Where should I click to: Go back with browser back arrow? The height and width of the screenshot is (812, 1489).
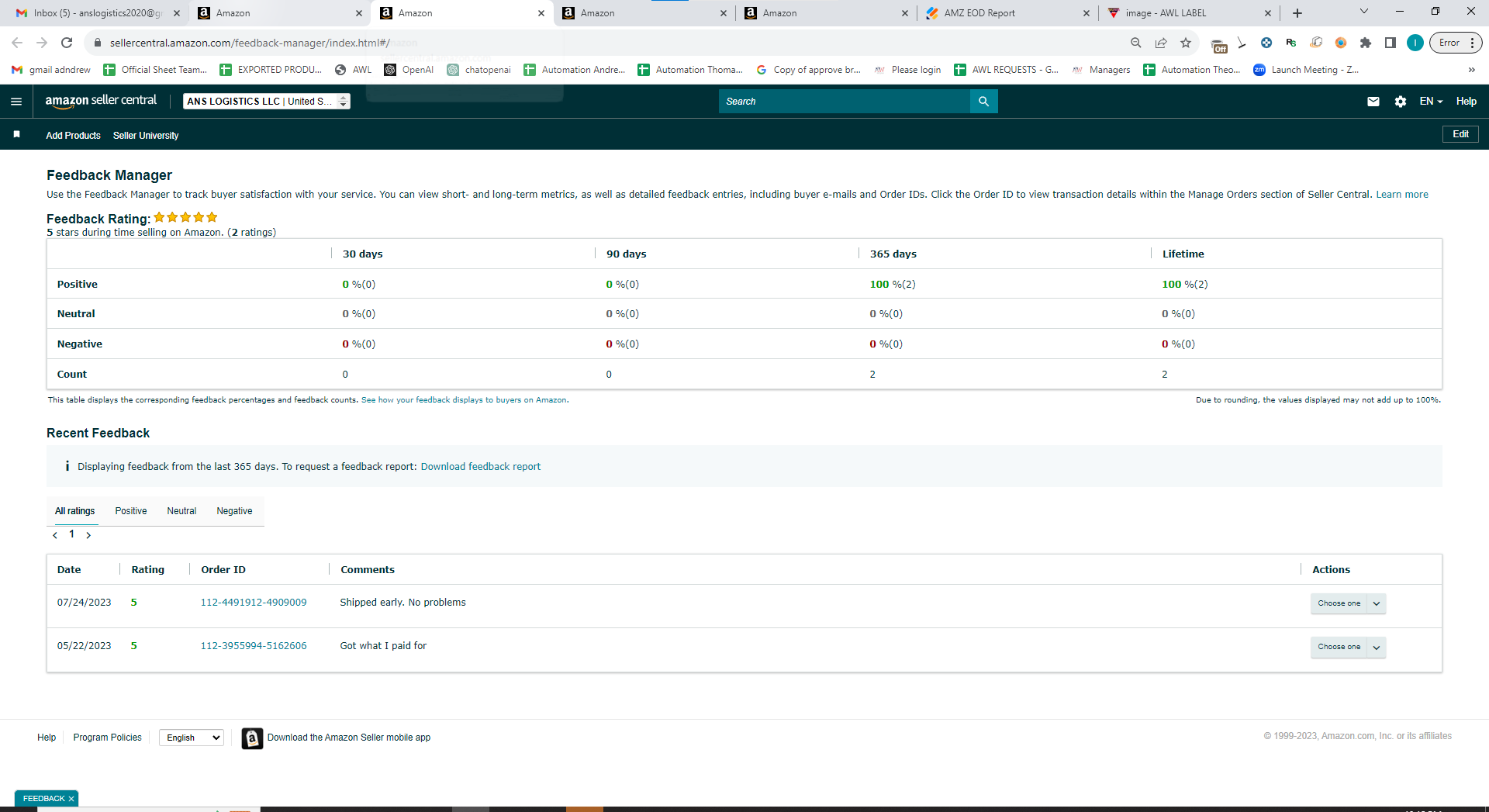17,43
